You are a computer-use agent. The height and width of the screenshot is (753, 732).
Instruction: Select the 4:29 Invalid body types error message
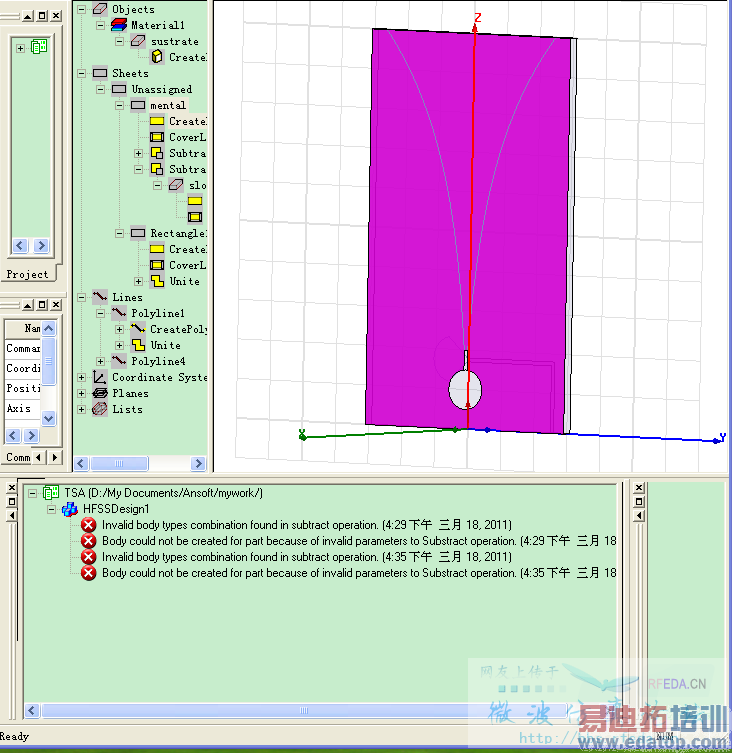[x=307, y=525]
